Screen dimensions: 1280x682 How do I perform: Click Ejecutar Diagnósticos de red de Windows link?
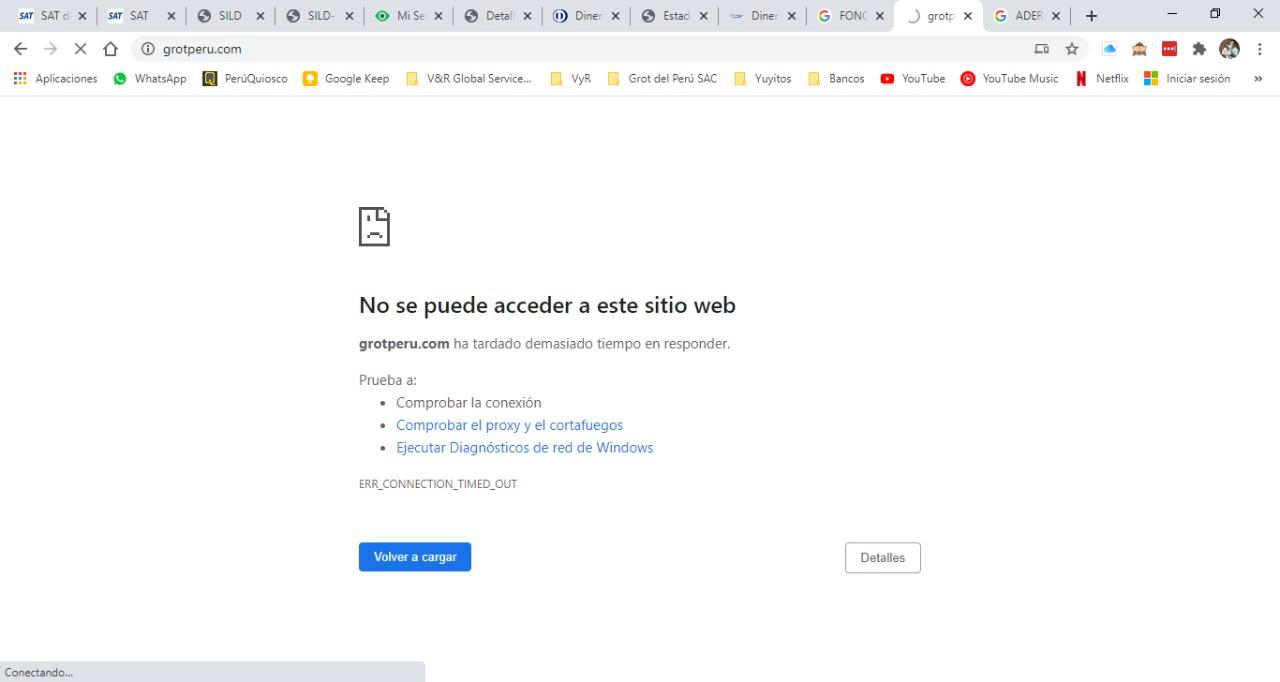(x=524, y=448)
